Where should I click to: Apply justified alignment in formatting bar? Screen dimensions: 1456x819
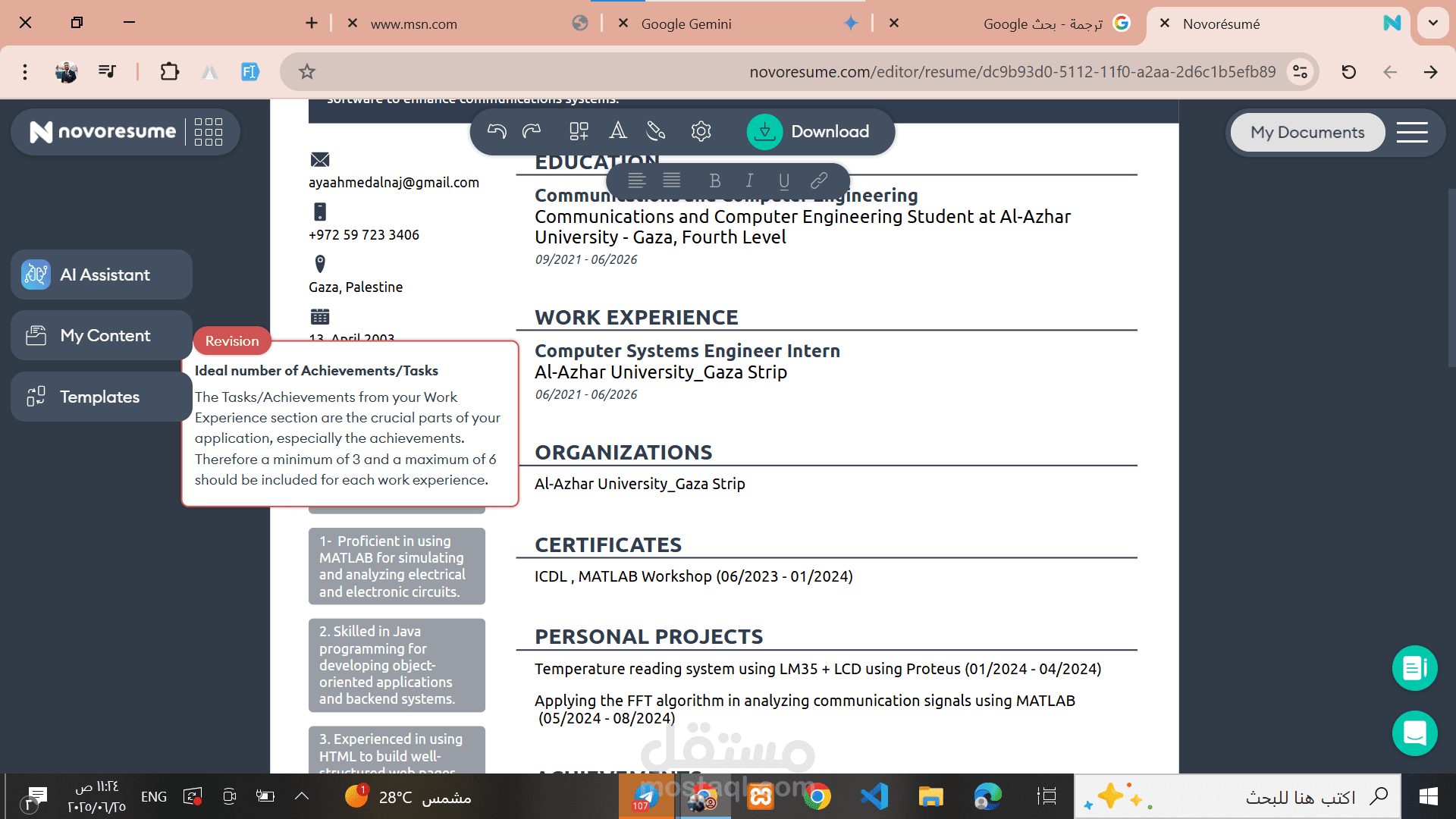click(672, 180)
